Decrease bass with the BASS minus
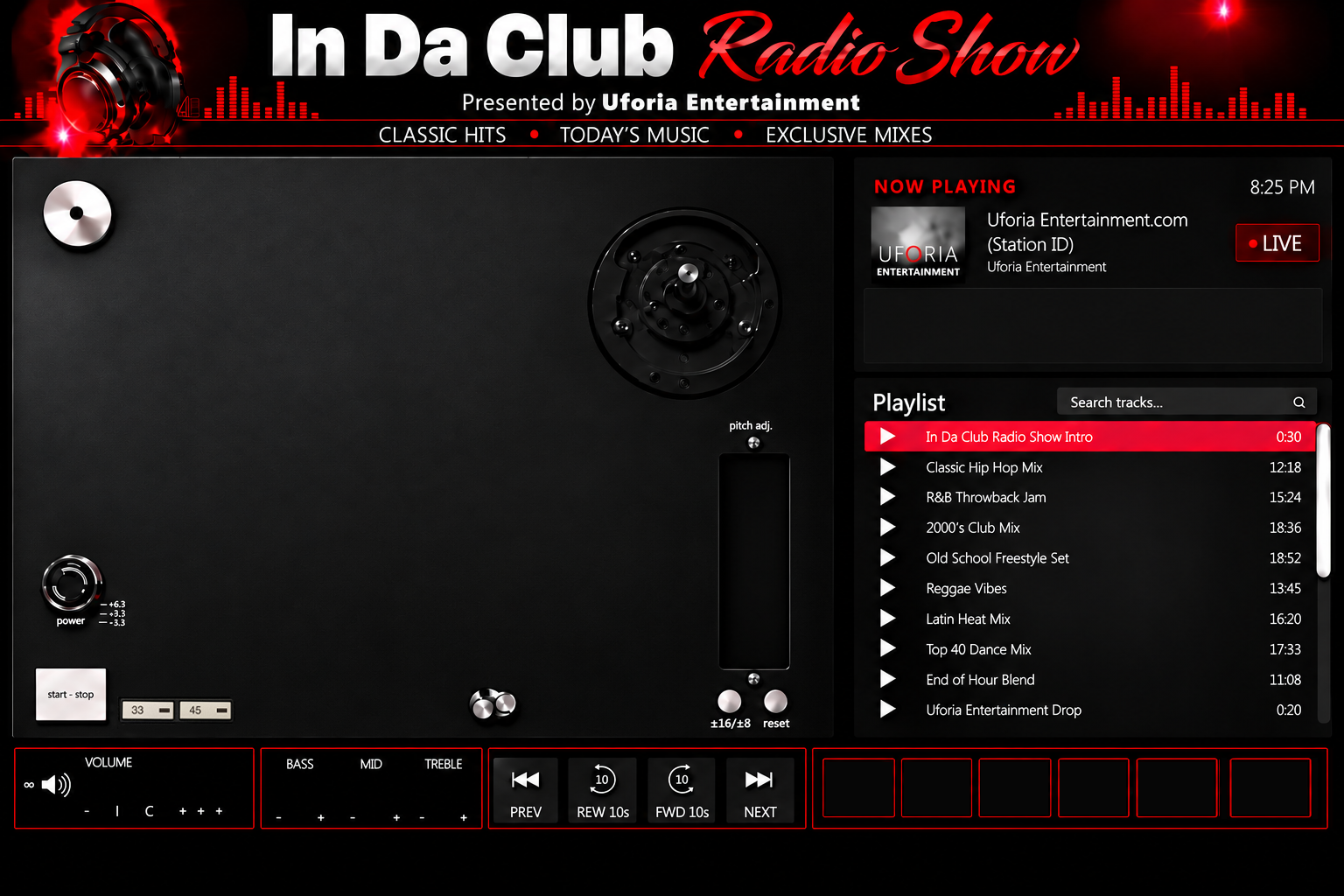This screenshot has width=1344, height=896. (278, 818)
